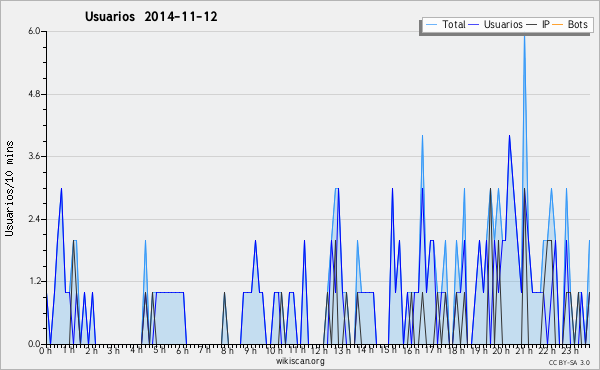Click the x-axis label '7 h'

click(204, 350)
